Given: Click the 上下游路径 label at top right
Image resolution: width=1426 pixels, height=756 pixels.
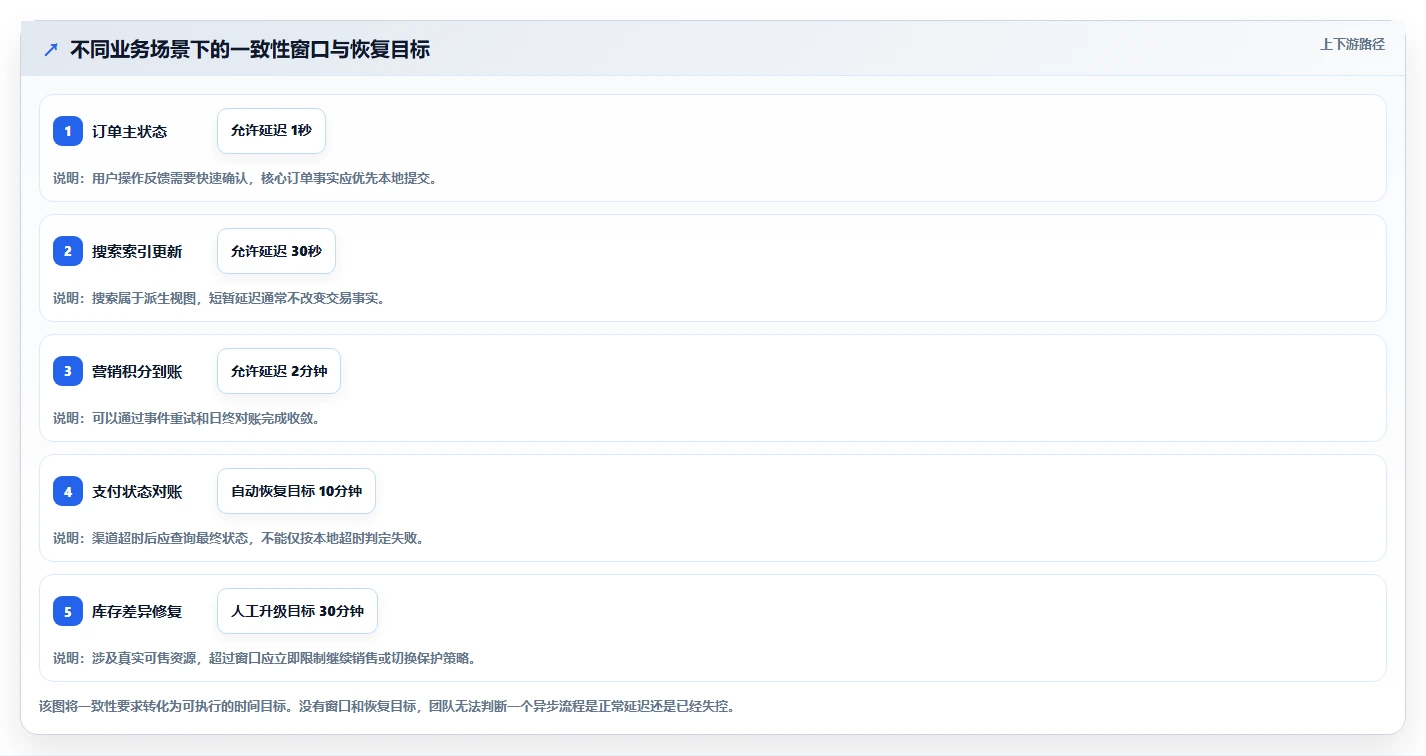Looking at the screenshot, I should pos(1352,44).
